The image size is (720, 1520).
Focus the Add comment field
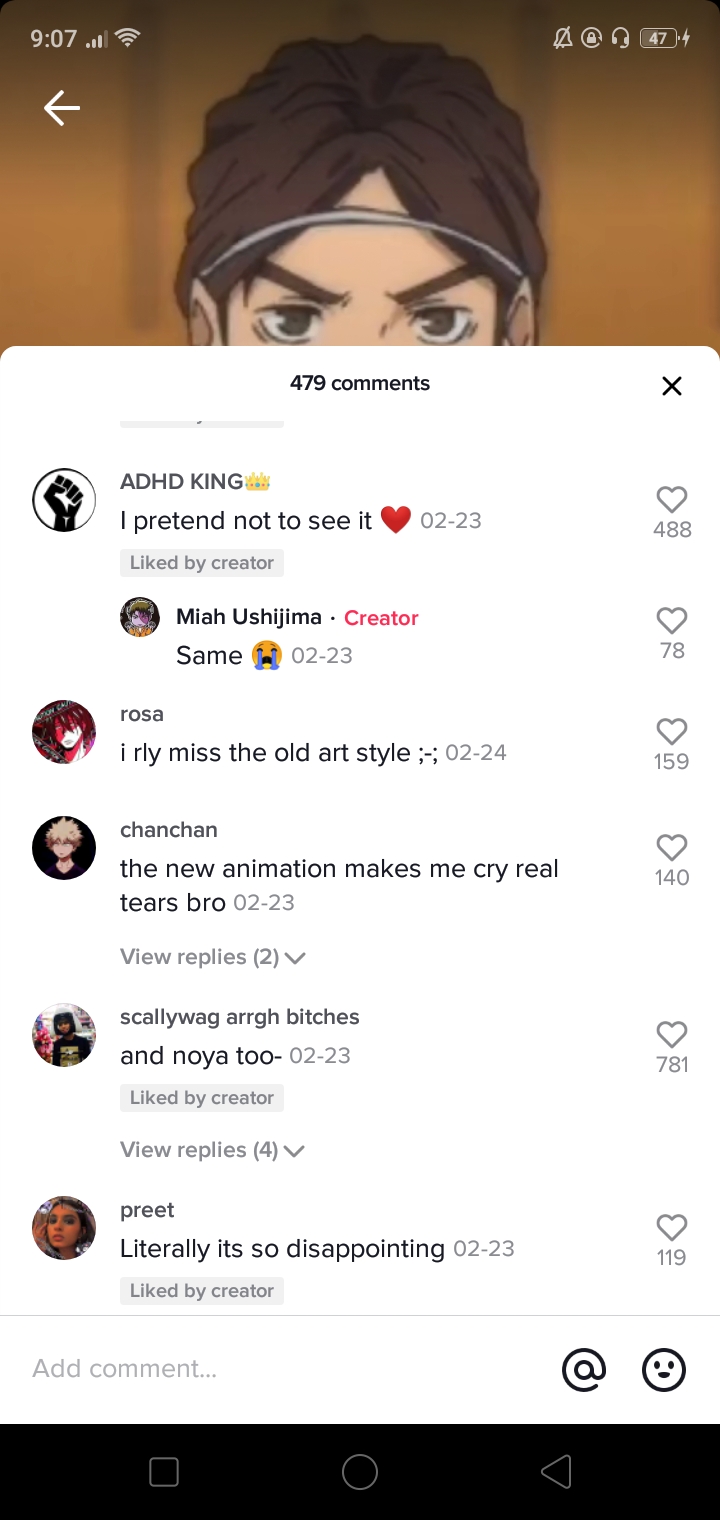pyautogui.click(x=280, y=1369)
